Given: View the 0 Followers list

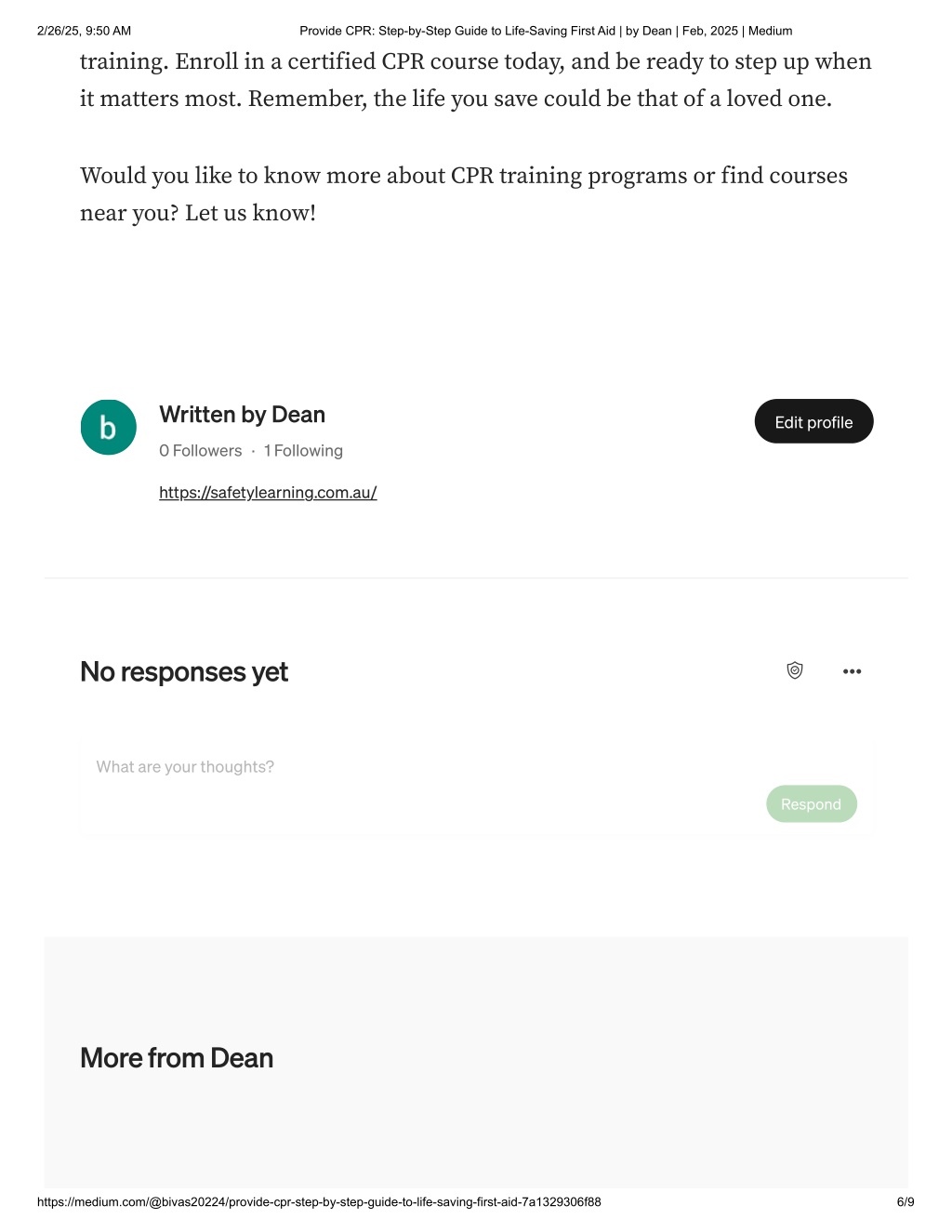Looking at the screenshot, I should click(200, 451).
